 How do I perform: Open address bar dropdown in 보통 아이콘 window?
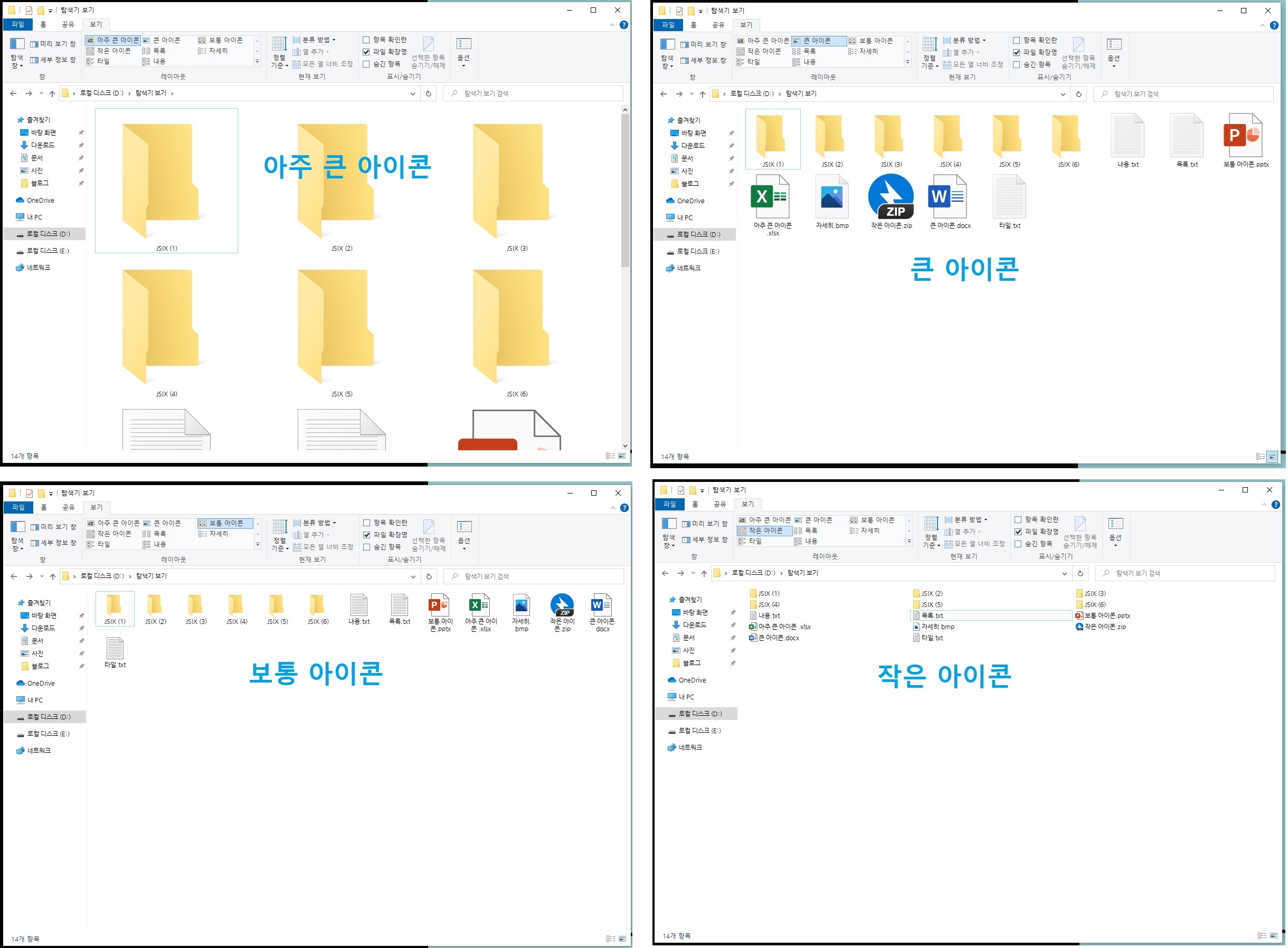413,576
